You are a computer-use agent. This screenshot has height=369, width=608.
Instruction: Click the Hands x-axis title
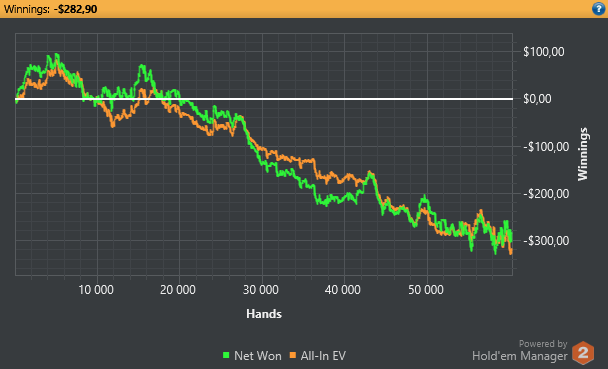point(264,314)
